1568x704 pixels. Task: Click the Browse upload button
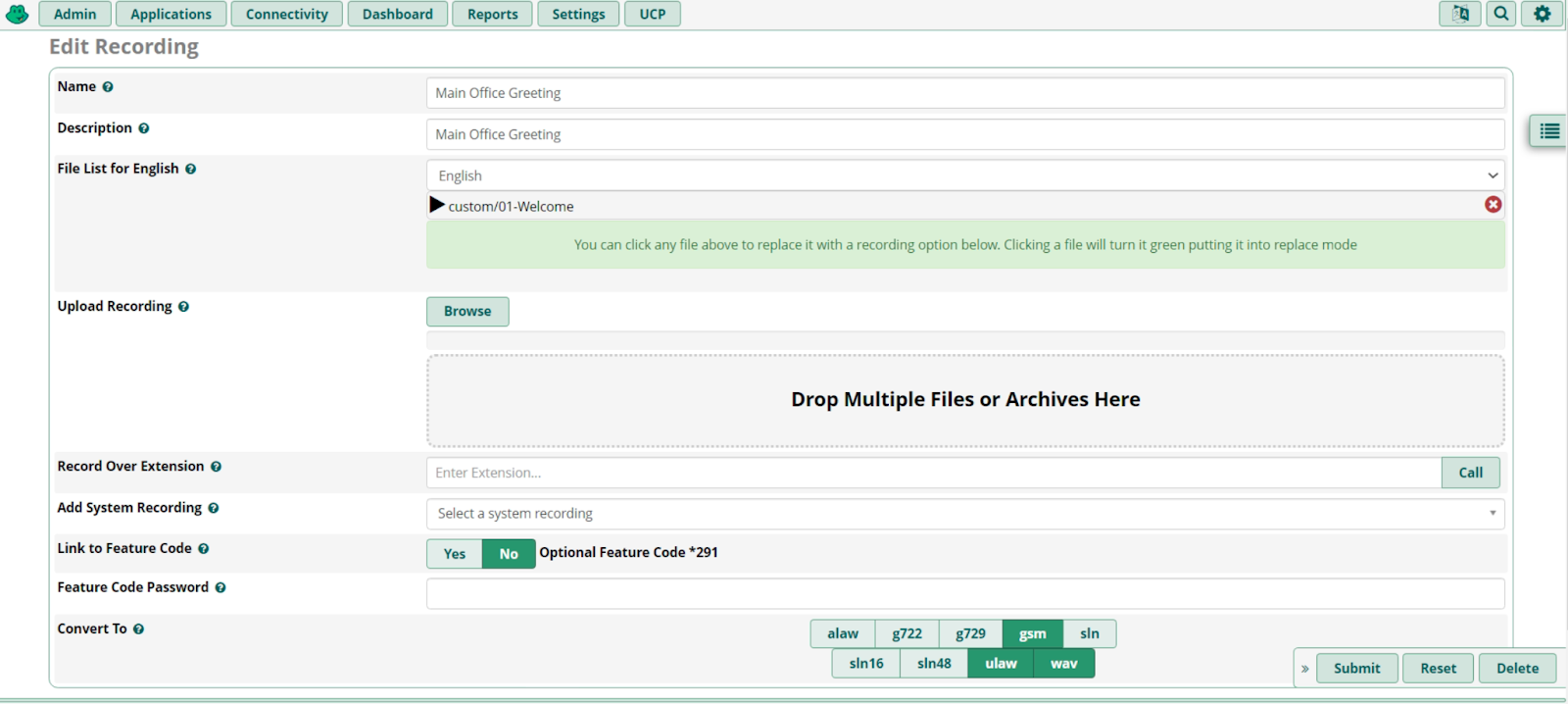tap(467, 312)
